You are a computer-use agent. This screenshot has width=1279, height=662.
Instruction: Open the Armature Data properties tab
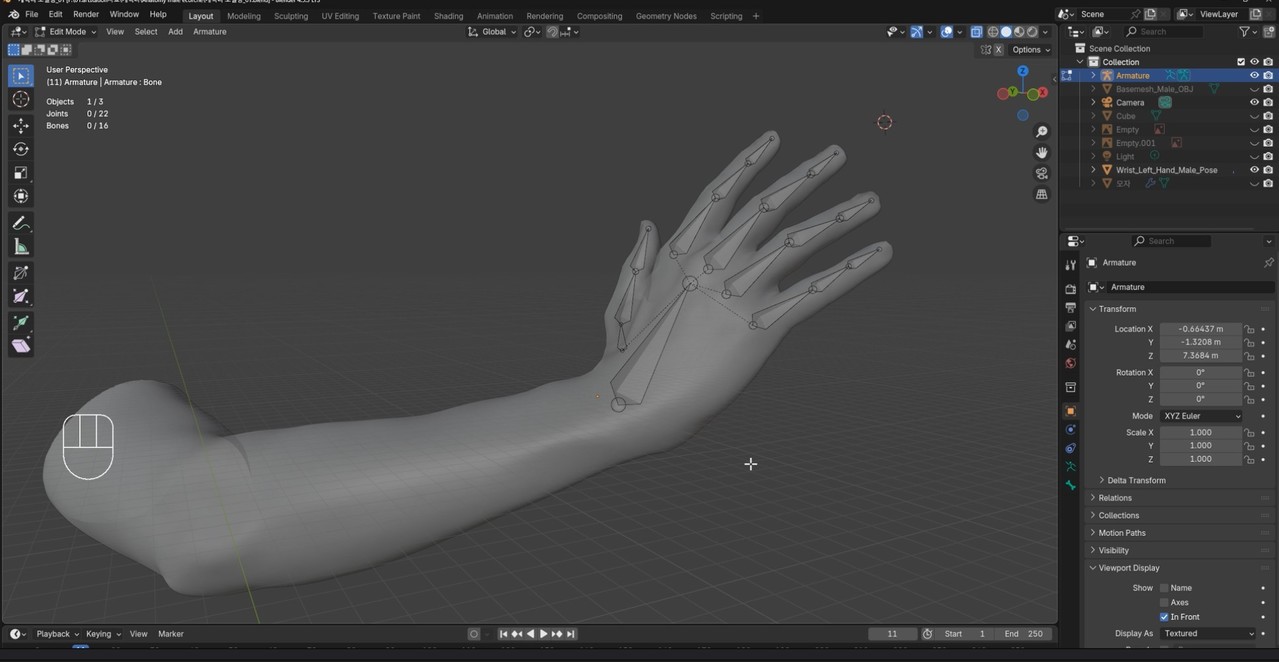click(x=1070, y=467)
